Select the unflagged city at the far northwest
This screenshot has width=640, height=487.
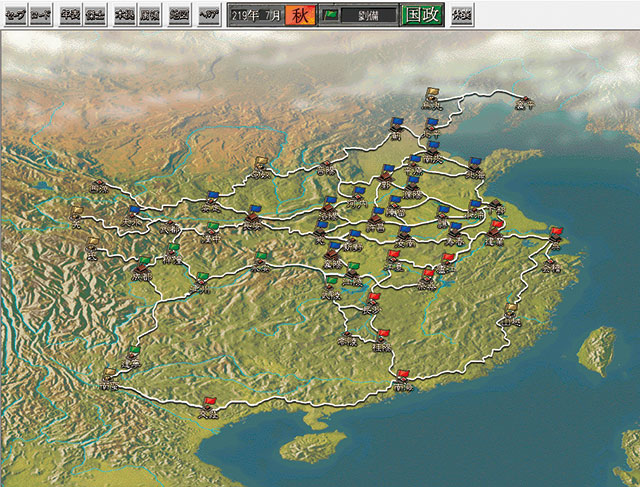click(97, 187)
